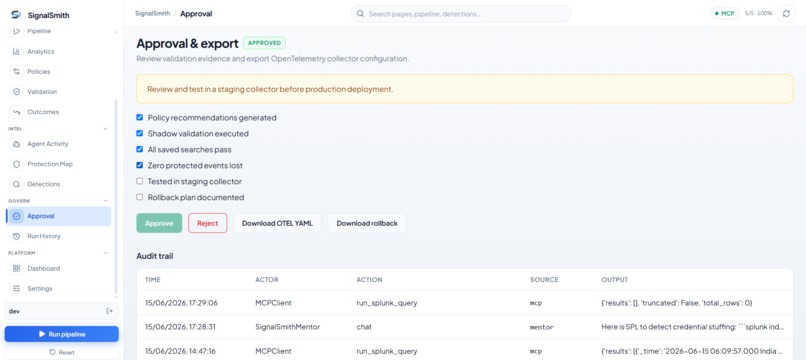This screenshot has width=806, height=360.
Task: Check Rollback plan documented
Action: coord(139,197)
